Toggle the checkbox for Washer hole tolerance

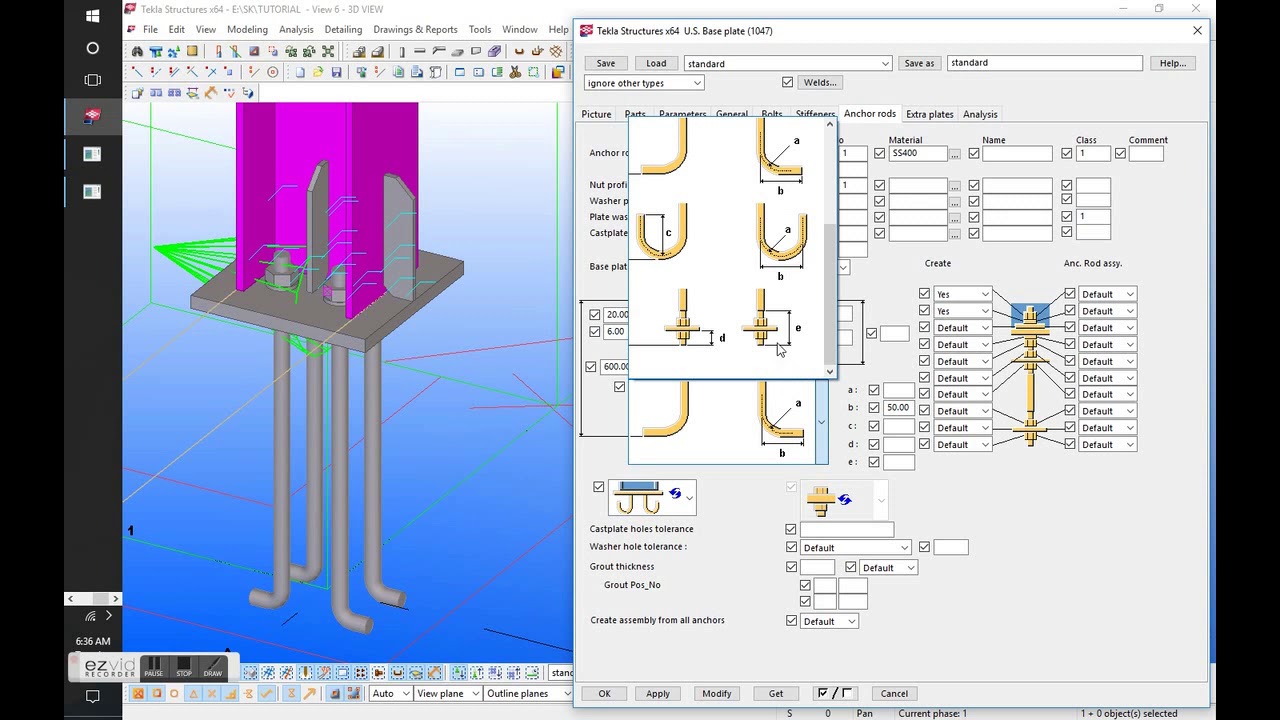click(x=791, y=547)
